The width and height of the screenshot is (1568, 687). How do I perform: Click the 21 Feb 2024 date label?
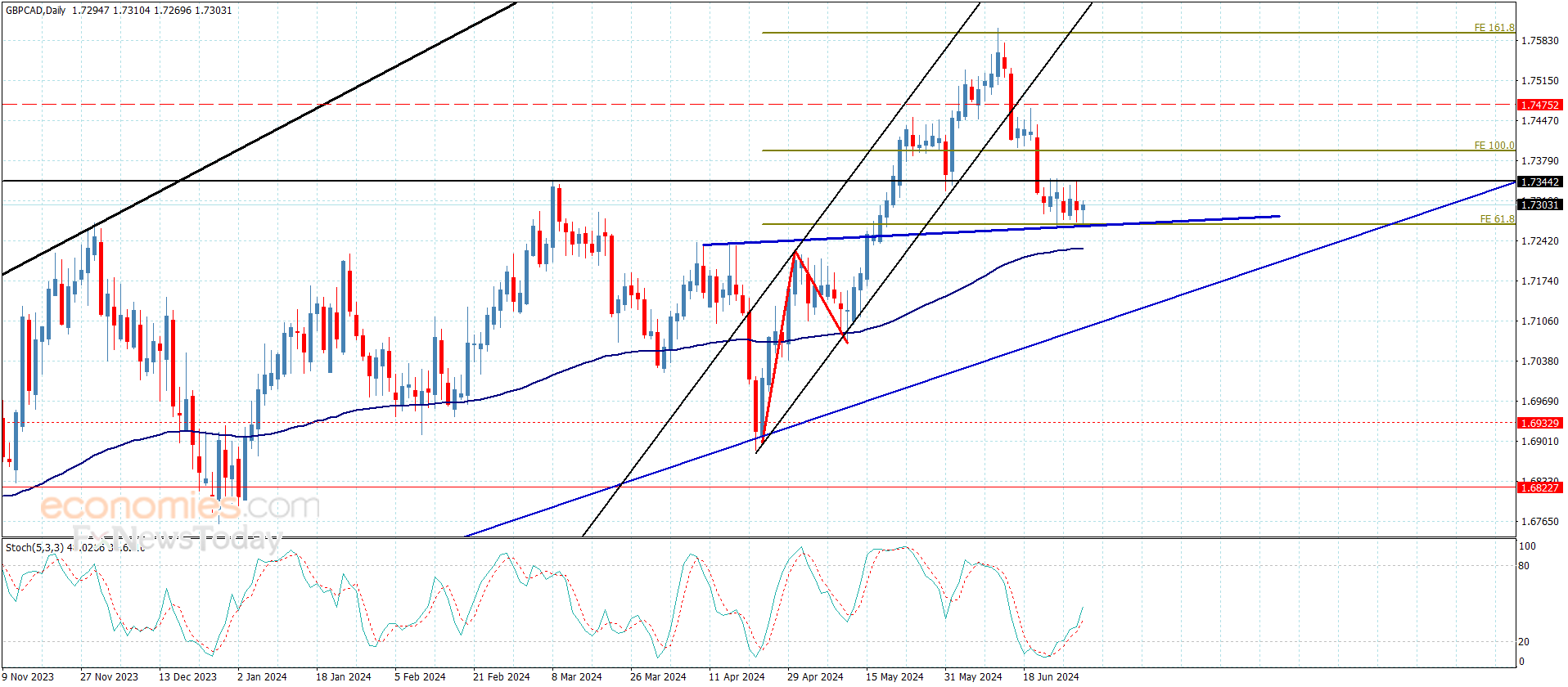[501, 676]
